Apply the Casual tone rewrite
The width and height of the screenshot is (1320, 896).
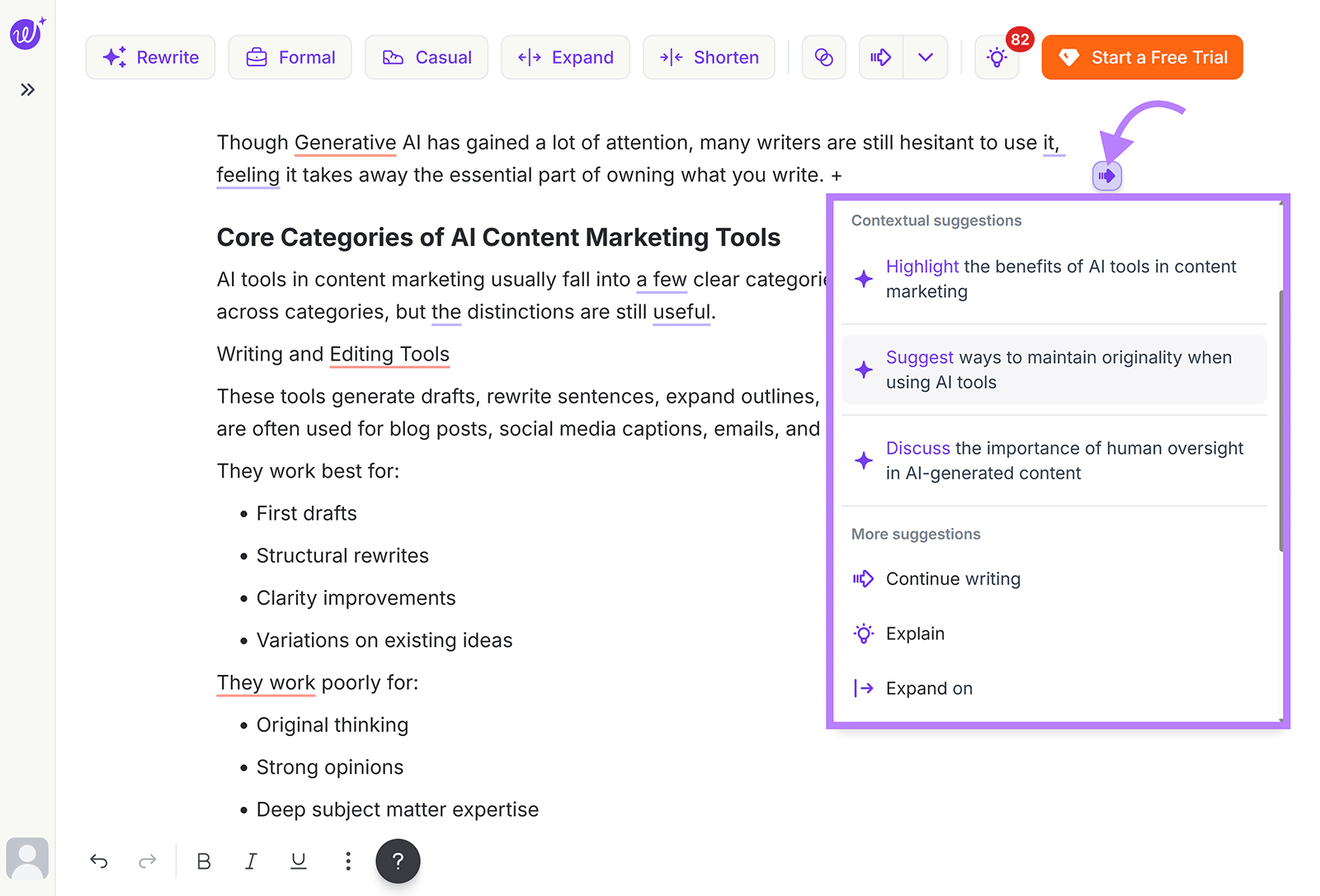427,58
